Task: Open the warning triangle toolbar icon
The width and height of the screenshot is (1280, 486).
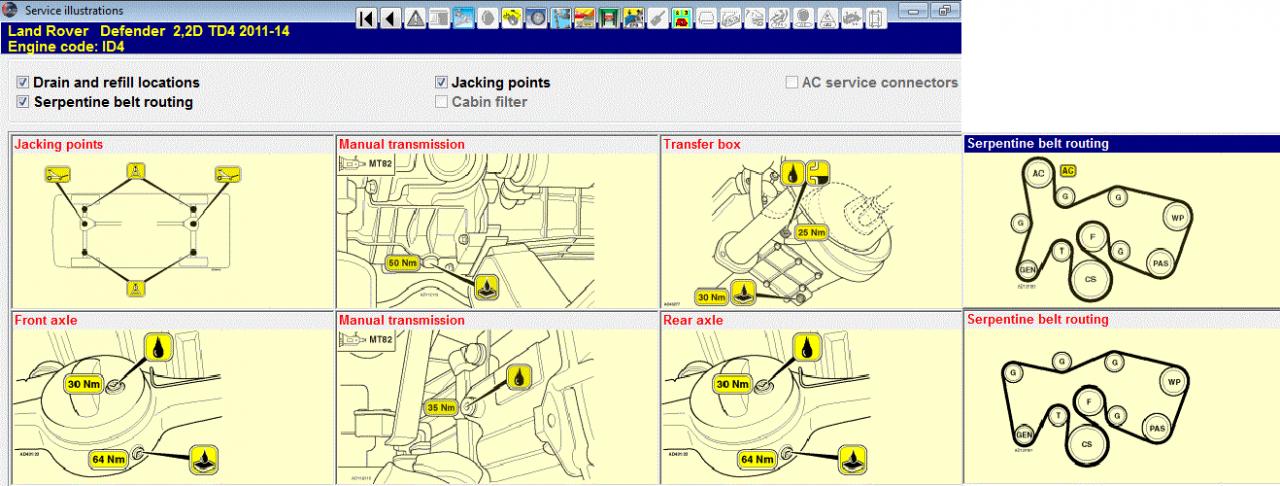Action: tap(415, 18)
